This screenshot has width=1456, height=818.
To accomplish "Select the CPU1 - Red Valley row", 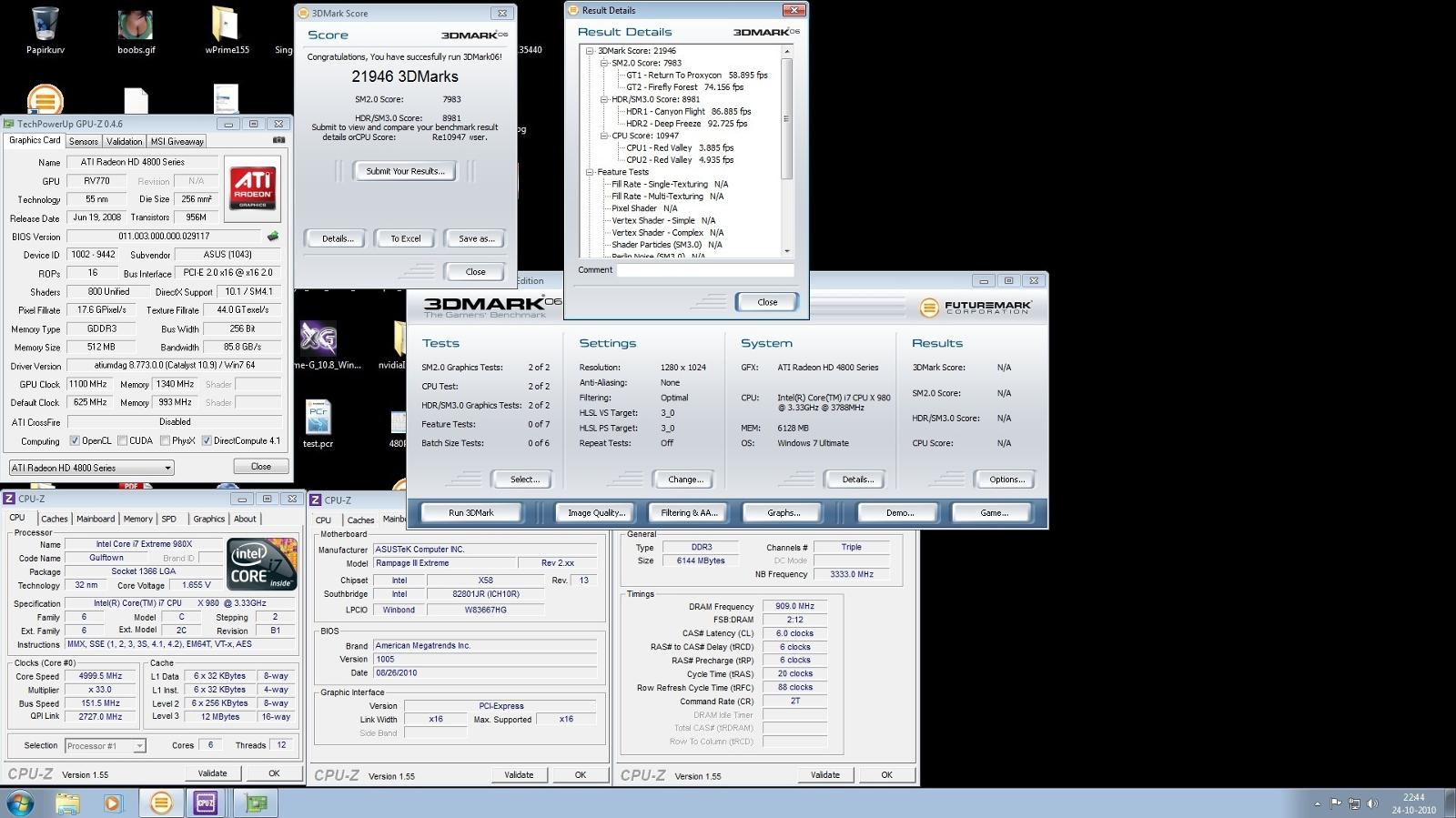I will point(679,147).
